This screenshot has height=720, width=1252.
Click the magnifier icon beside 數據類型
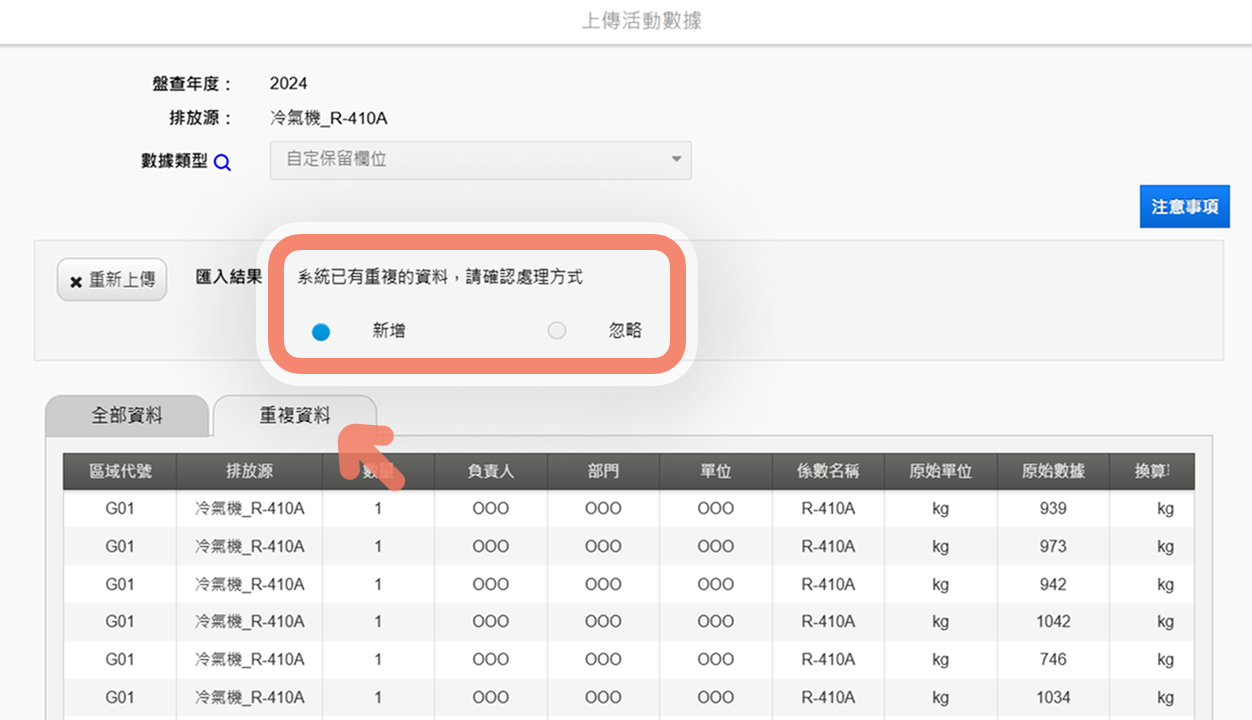223,163
